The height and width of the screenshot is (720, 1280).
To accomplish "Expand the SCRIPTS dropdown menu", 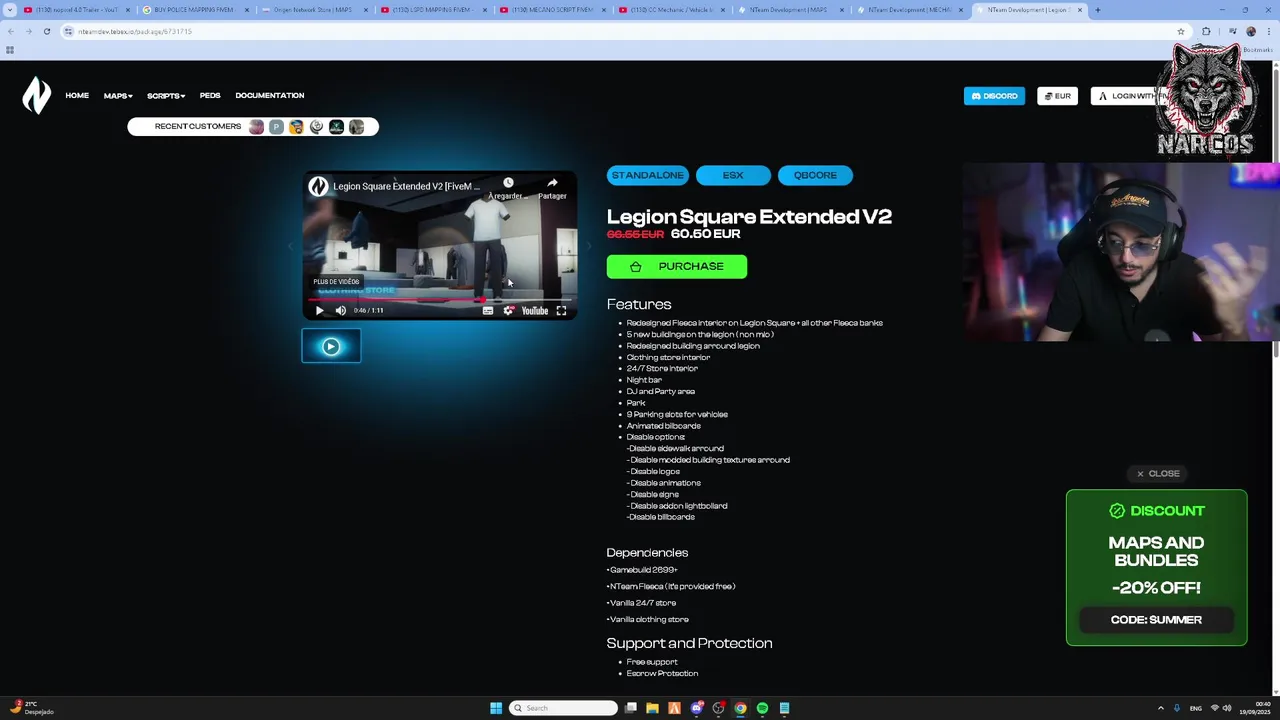I will tap(166, 96).
